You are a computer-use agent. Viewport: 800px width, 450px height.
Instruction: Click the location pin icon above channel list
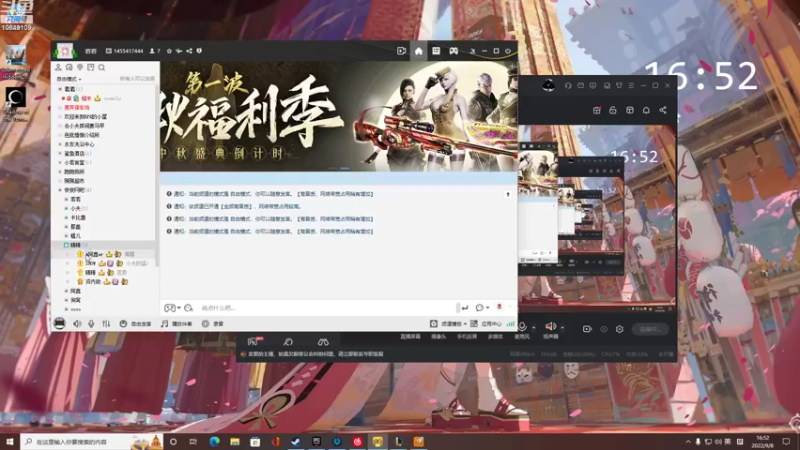[80, 67]
